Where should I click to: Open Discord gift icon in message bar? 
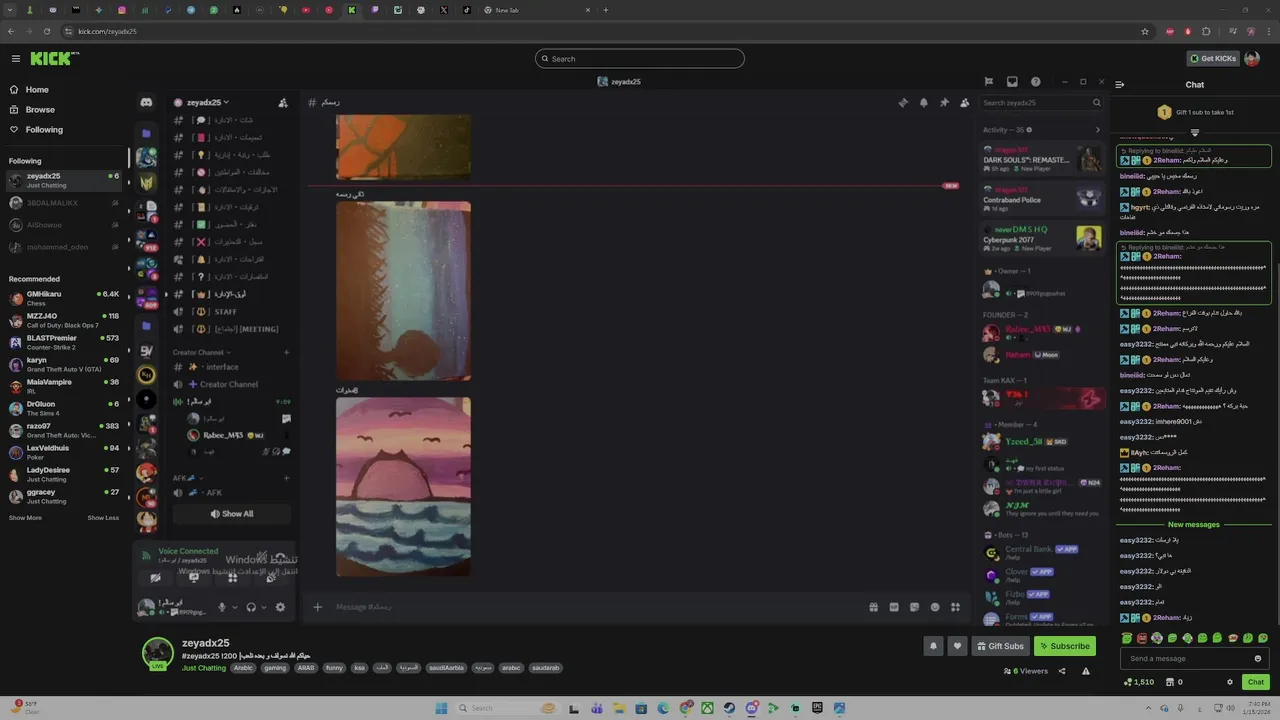click(x=873, y=607)
